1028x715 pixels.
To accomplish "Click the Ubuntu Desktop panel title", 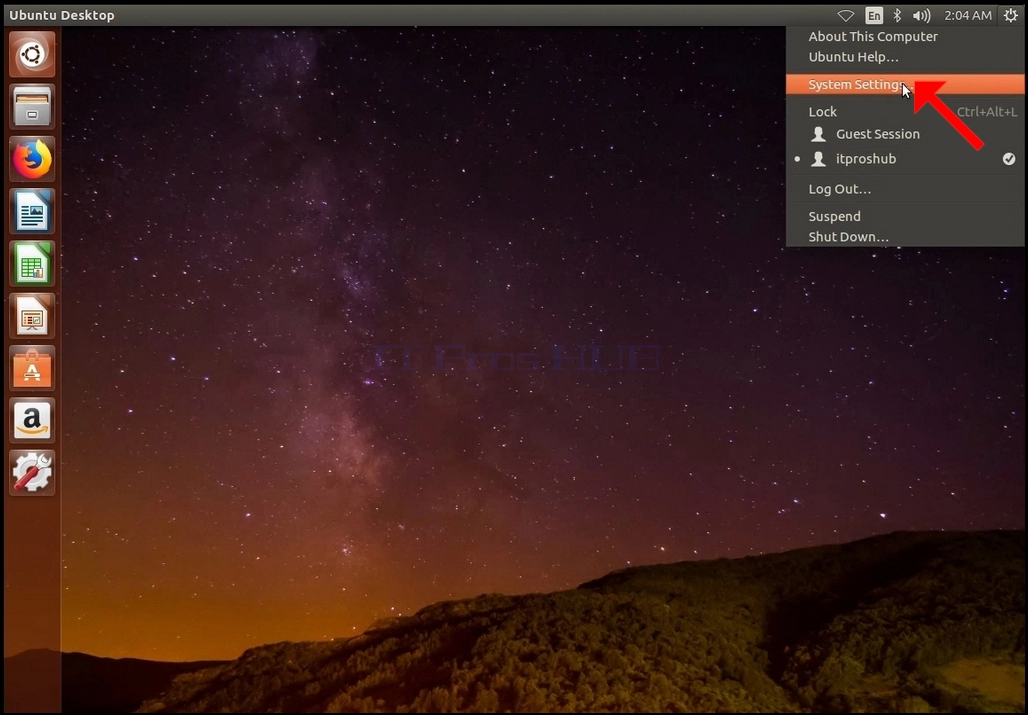I will pos(62,15).
